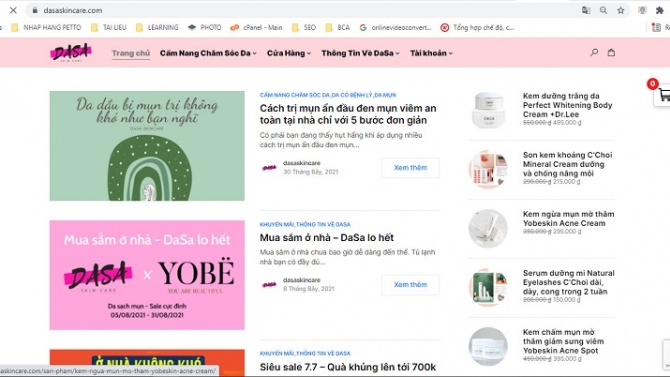Image resolution: width=670 pixels, height=377 pixels.
Task: Open the TAI LIEU bookmark folder
Action: [109, 27]
